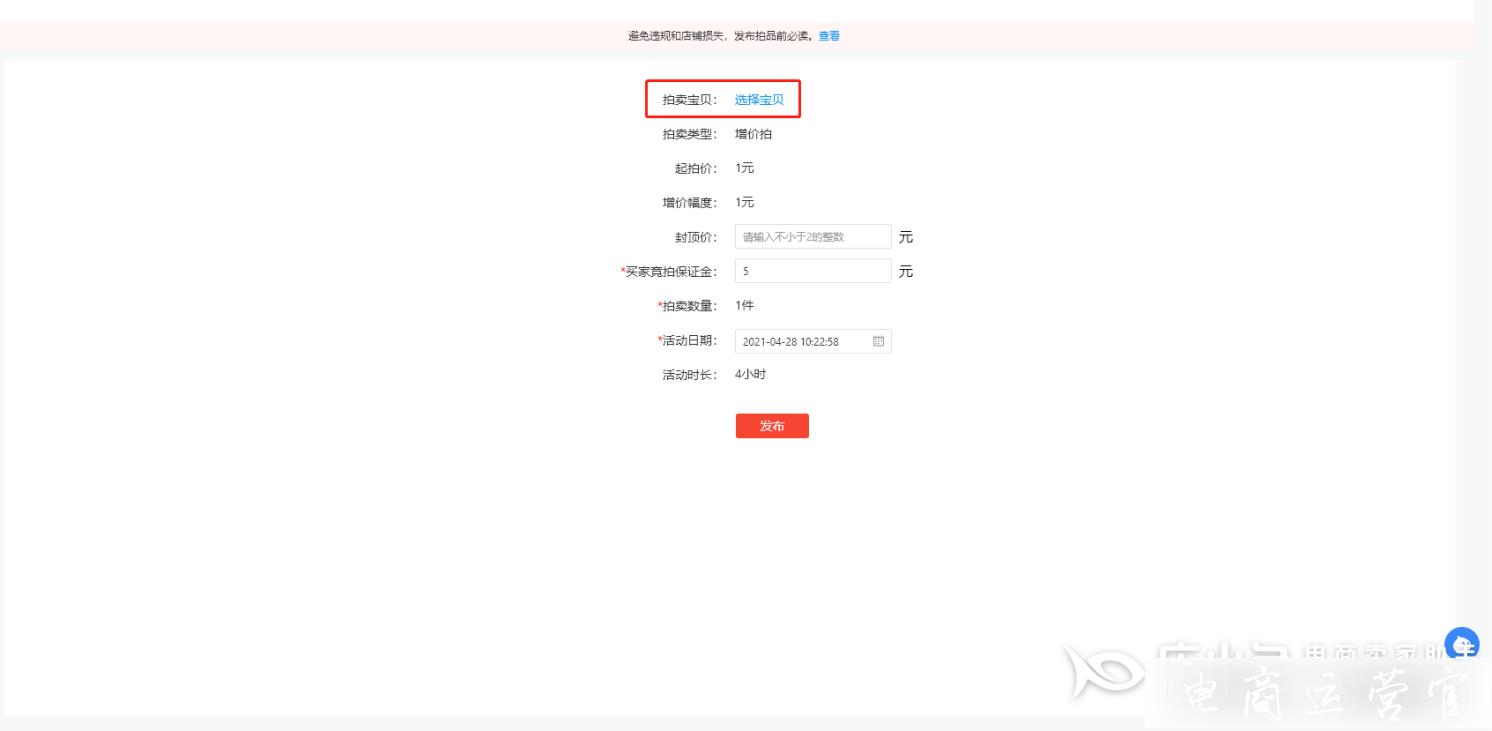Click the 封顶价 input field

tap(813, 237)
